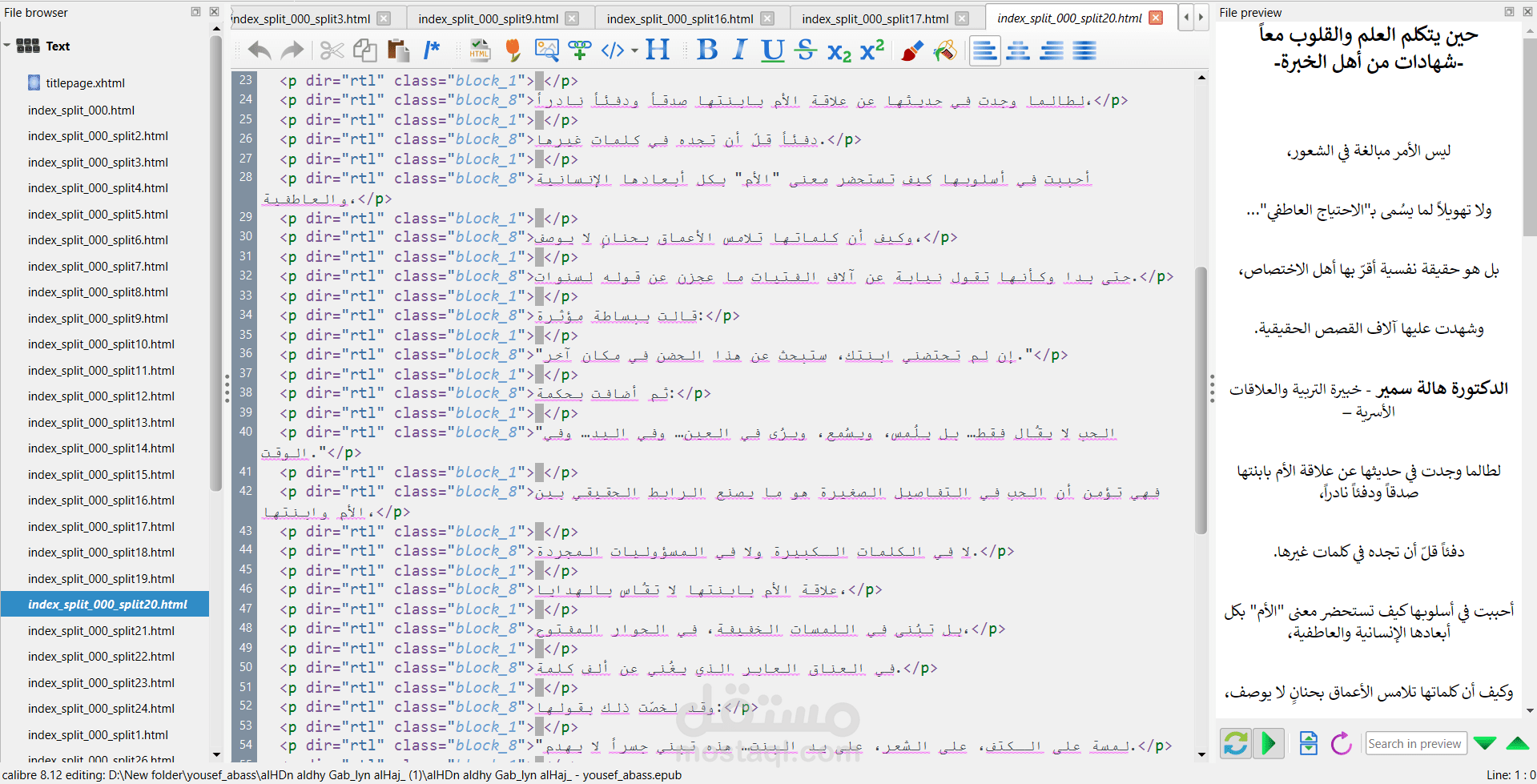Image resolution: width=1537 pixels, height=784 pixels.
Task: Apply superscript formatting
Action: (872, 50)
